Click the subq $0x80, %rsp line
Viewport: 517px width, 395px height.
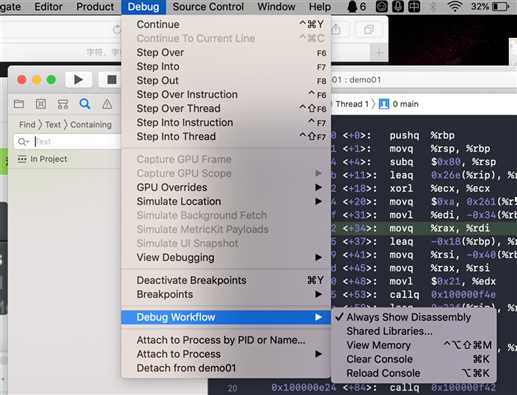[424, 162]
